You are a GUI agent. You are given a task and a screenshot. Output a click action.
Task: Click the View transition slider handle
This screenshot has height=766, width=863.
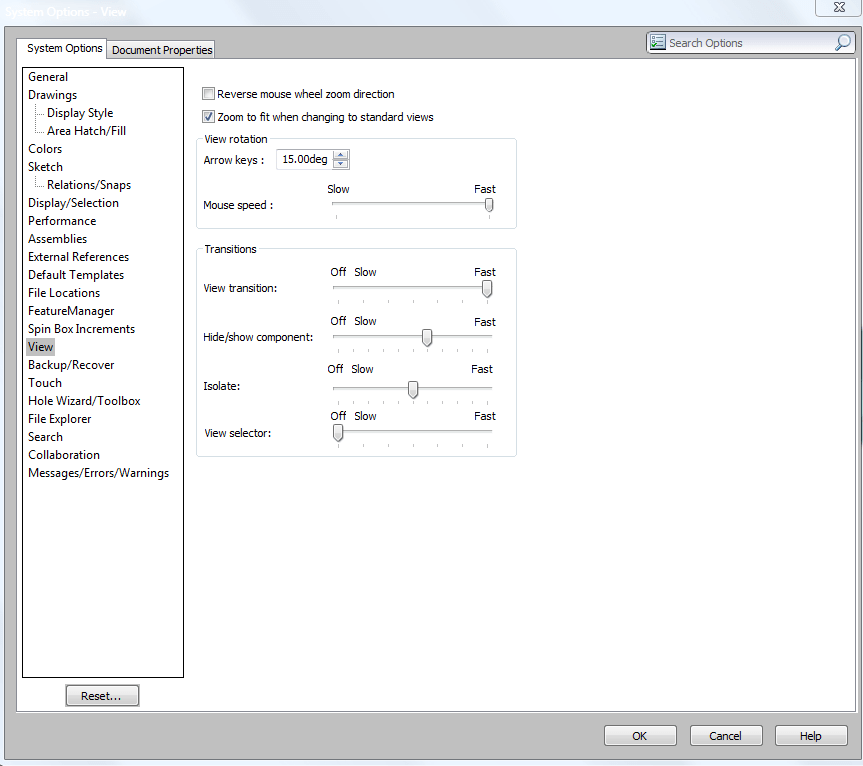coord(487,289)
